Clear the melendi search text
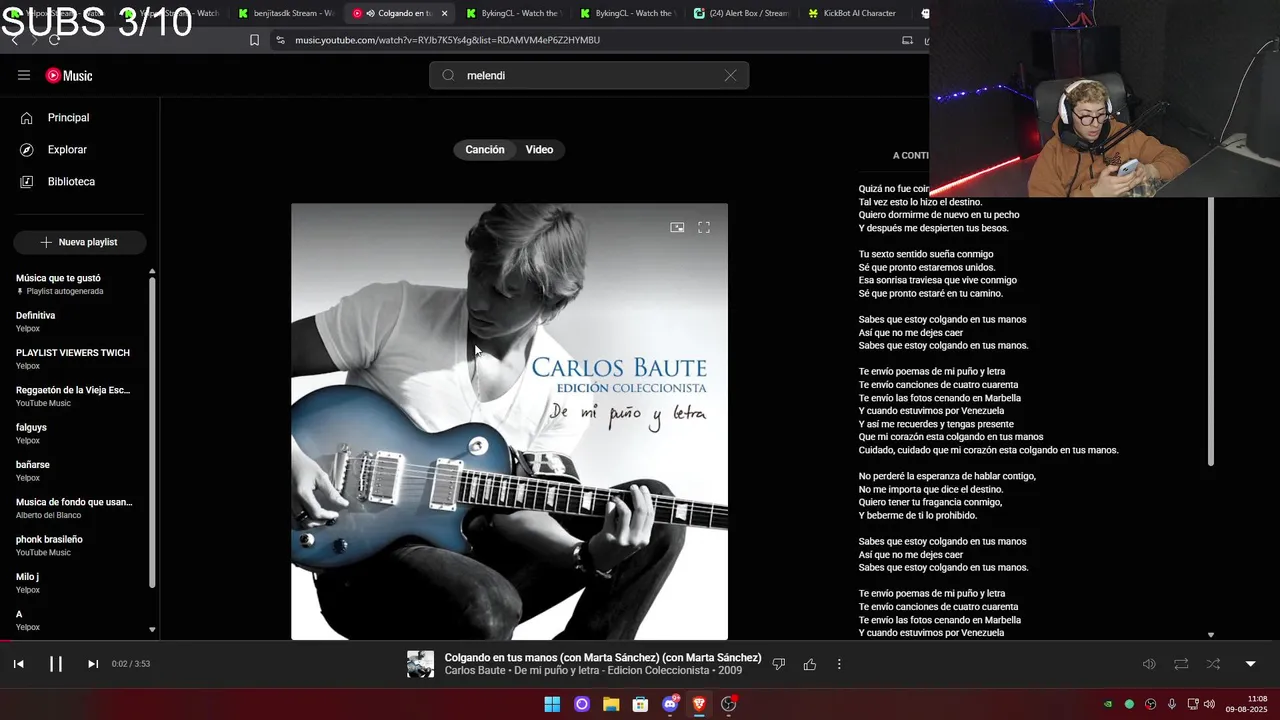Screen dimensions: 1280x720 pos(730,75)
